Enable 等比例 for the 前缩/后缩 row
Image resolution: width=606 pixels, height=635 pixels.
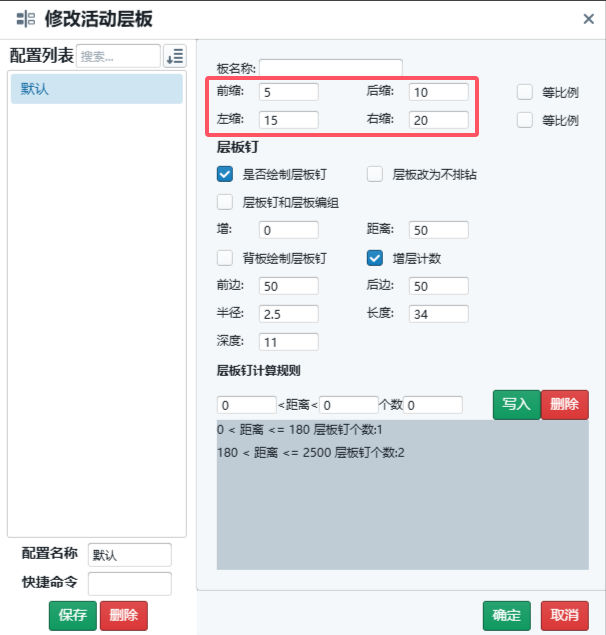pos(525,92)
